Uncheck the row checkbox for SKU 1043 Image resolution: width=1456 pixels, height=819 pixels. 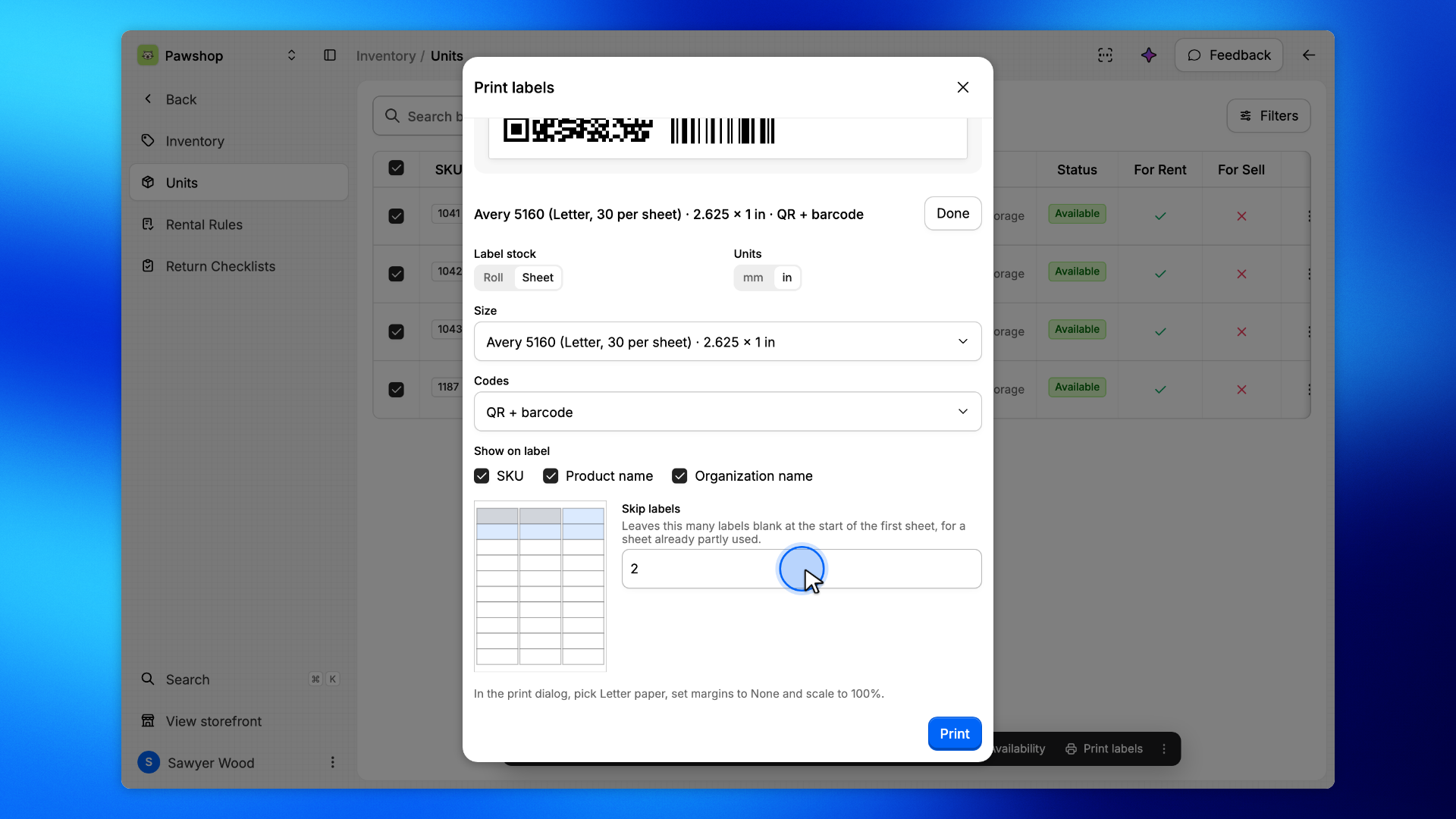tap(396, 331)
